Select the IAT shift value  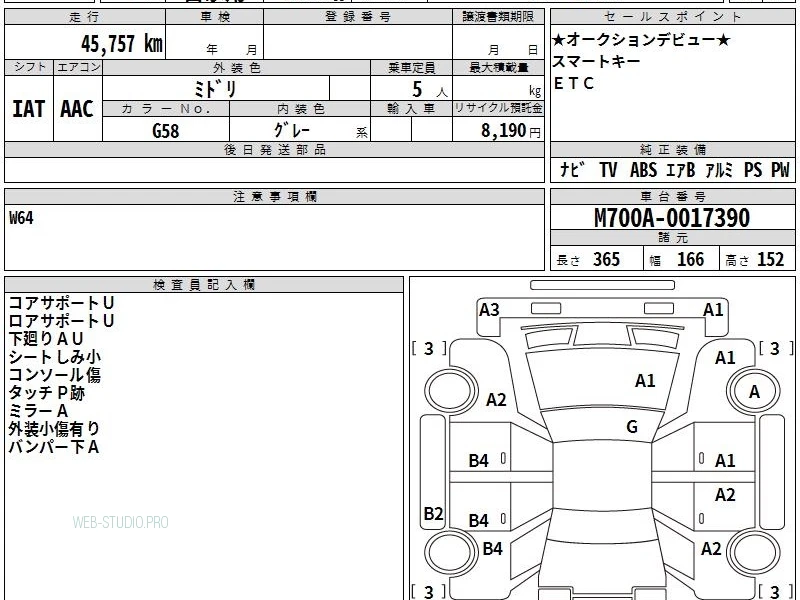point(29,109)
